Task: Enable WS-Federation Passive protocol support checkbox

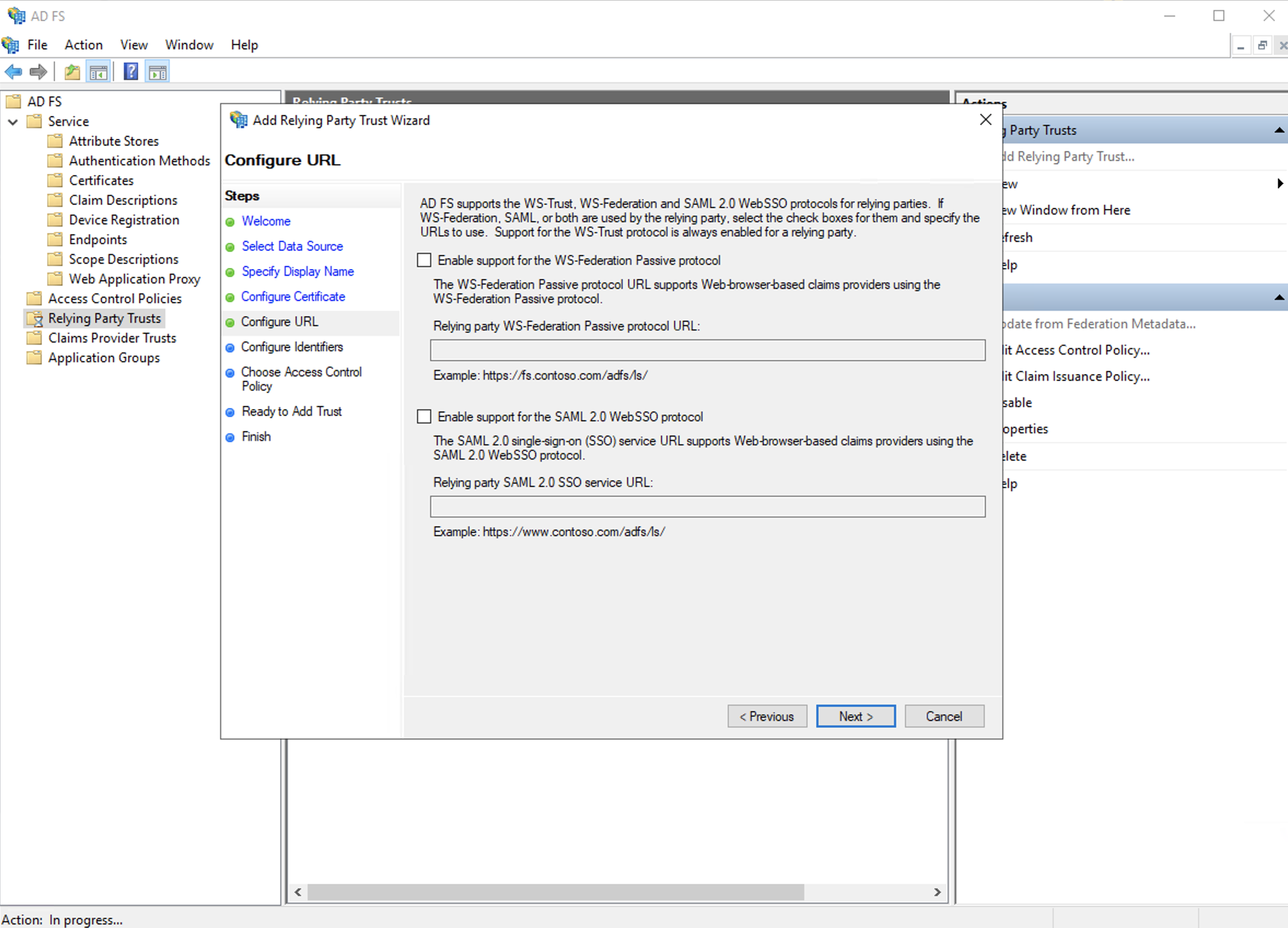Action: (423, 260)
